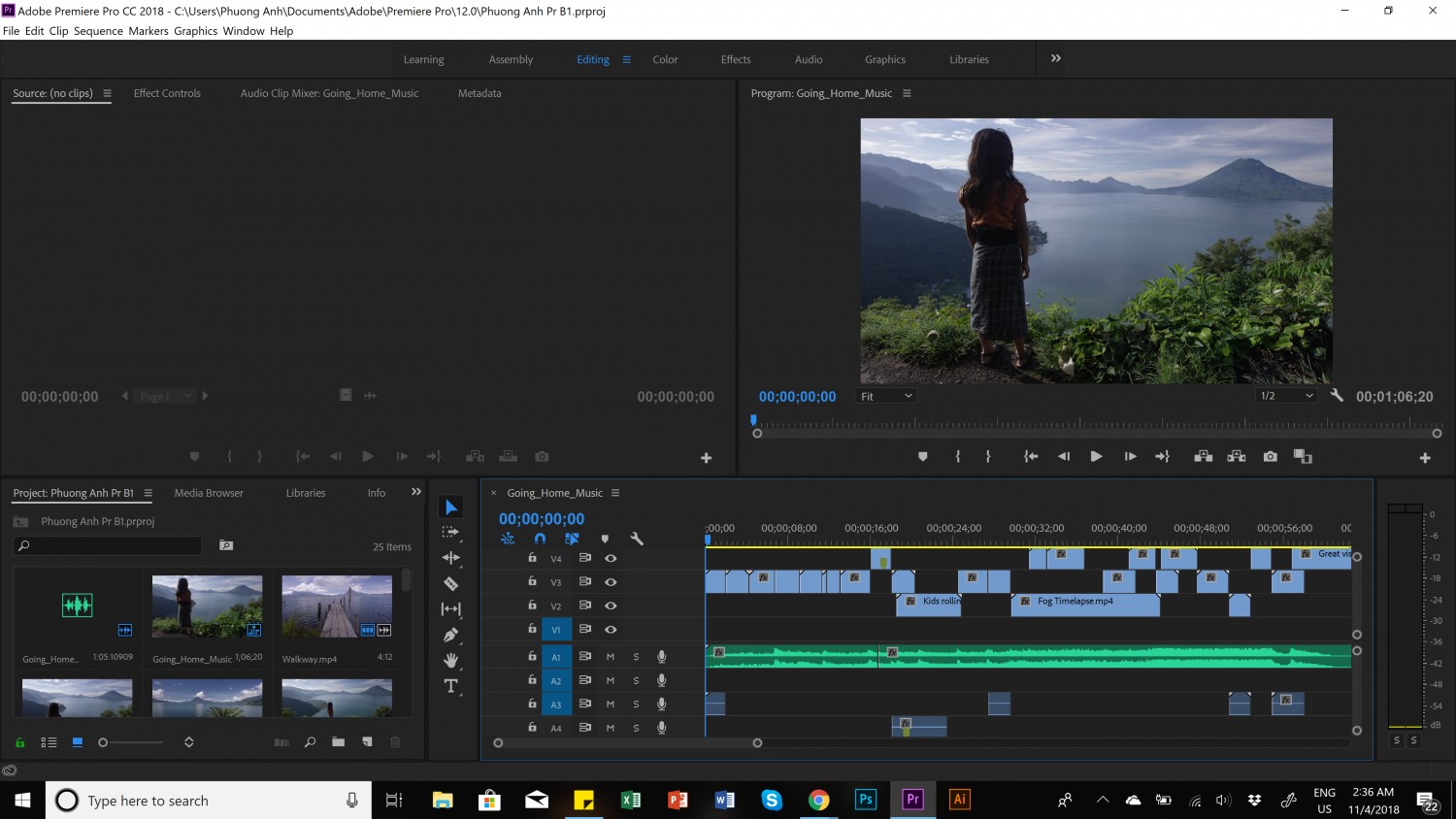Select the Type tool
Screen dimensions: 1456x819
tap(451, 686)
